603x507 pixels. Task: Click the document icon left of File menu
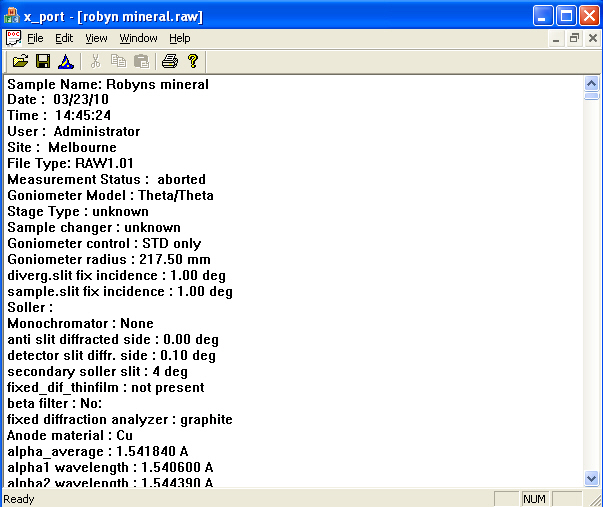click(13, 38)
